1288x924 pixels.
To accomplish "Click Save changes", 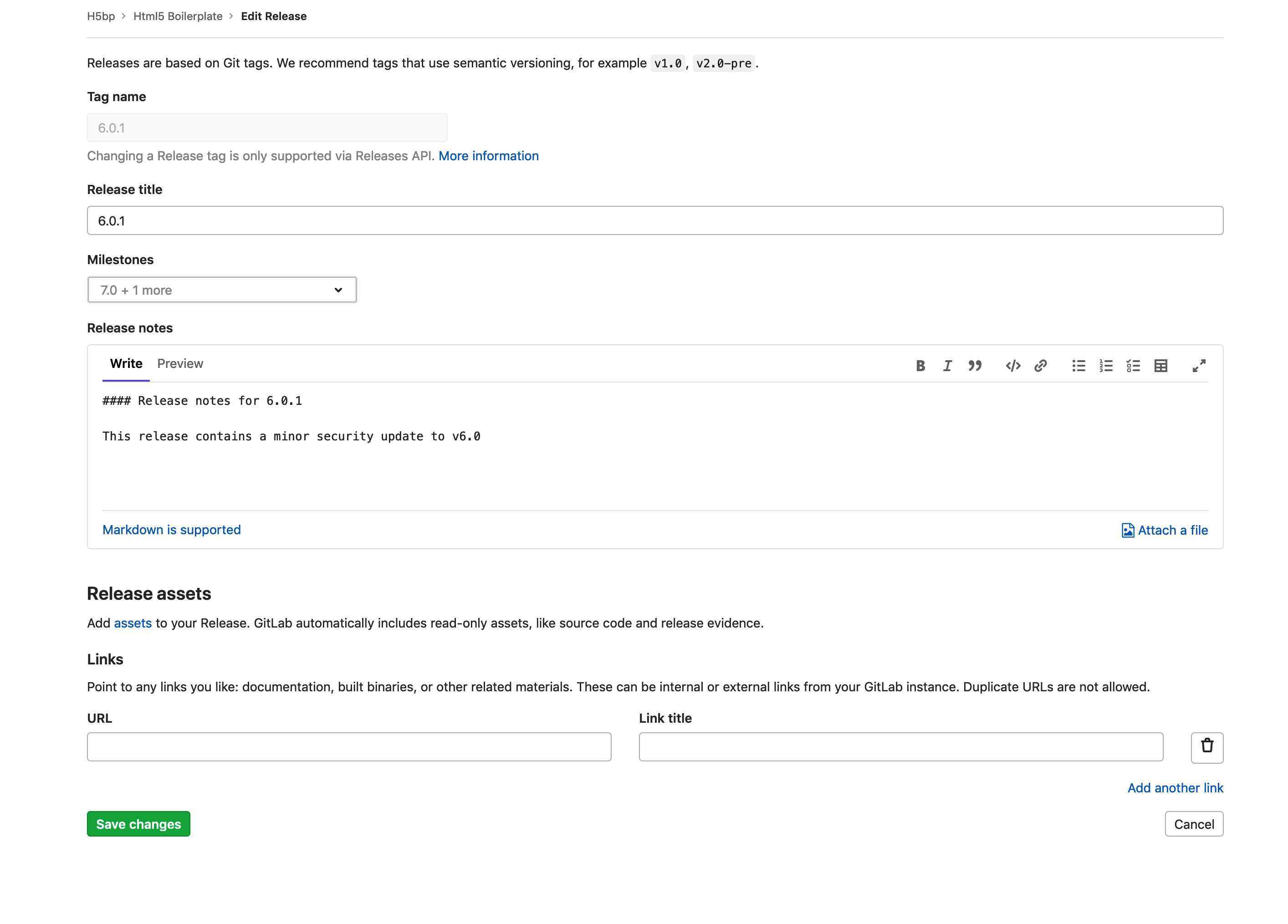I will 138,824.
